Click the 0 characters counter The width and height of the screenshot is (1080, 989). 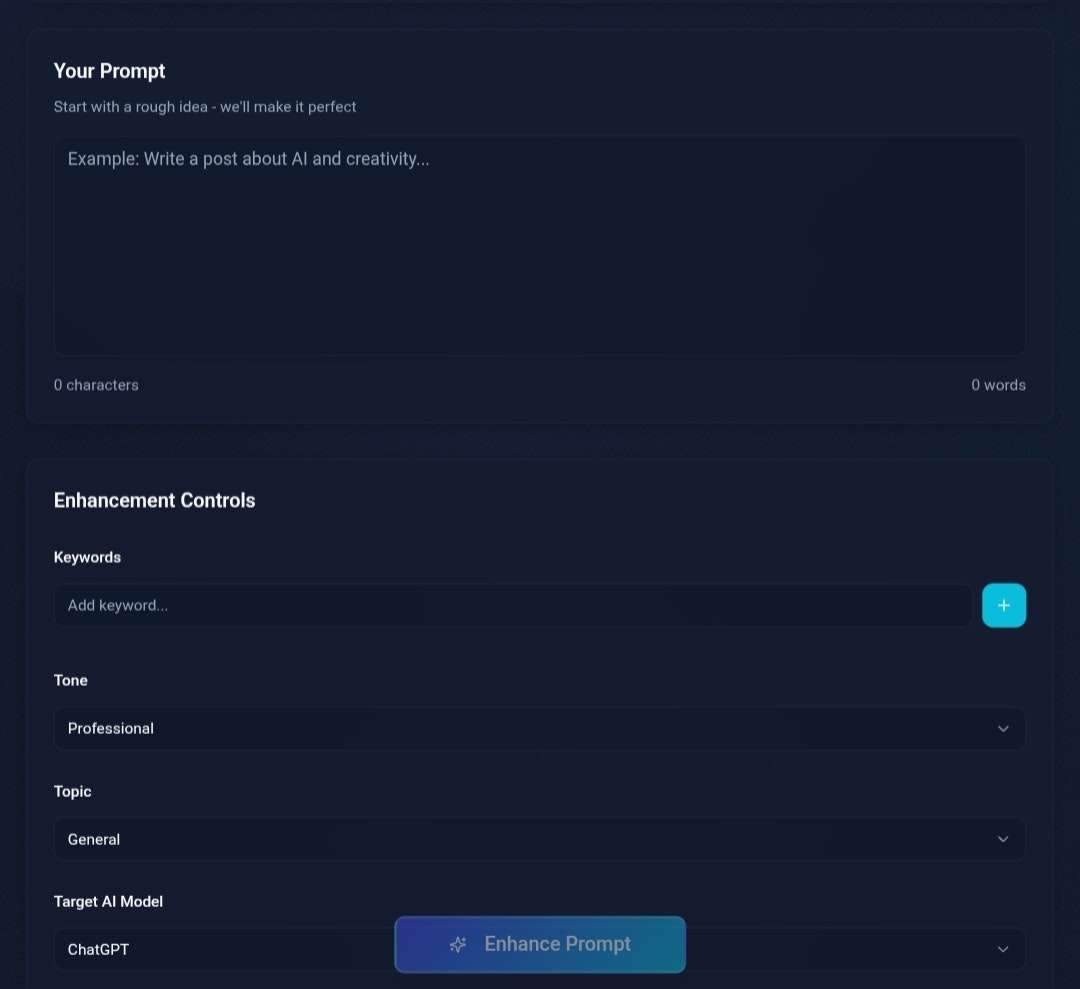tap(96, 385)
